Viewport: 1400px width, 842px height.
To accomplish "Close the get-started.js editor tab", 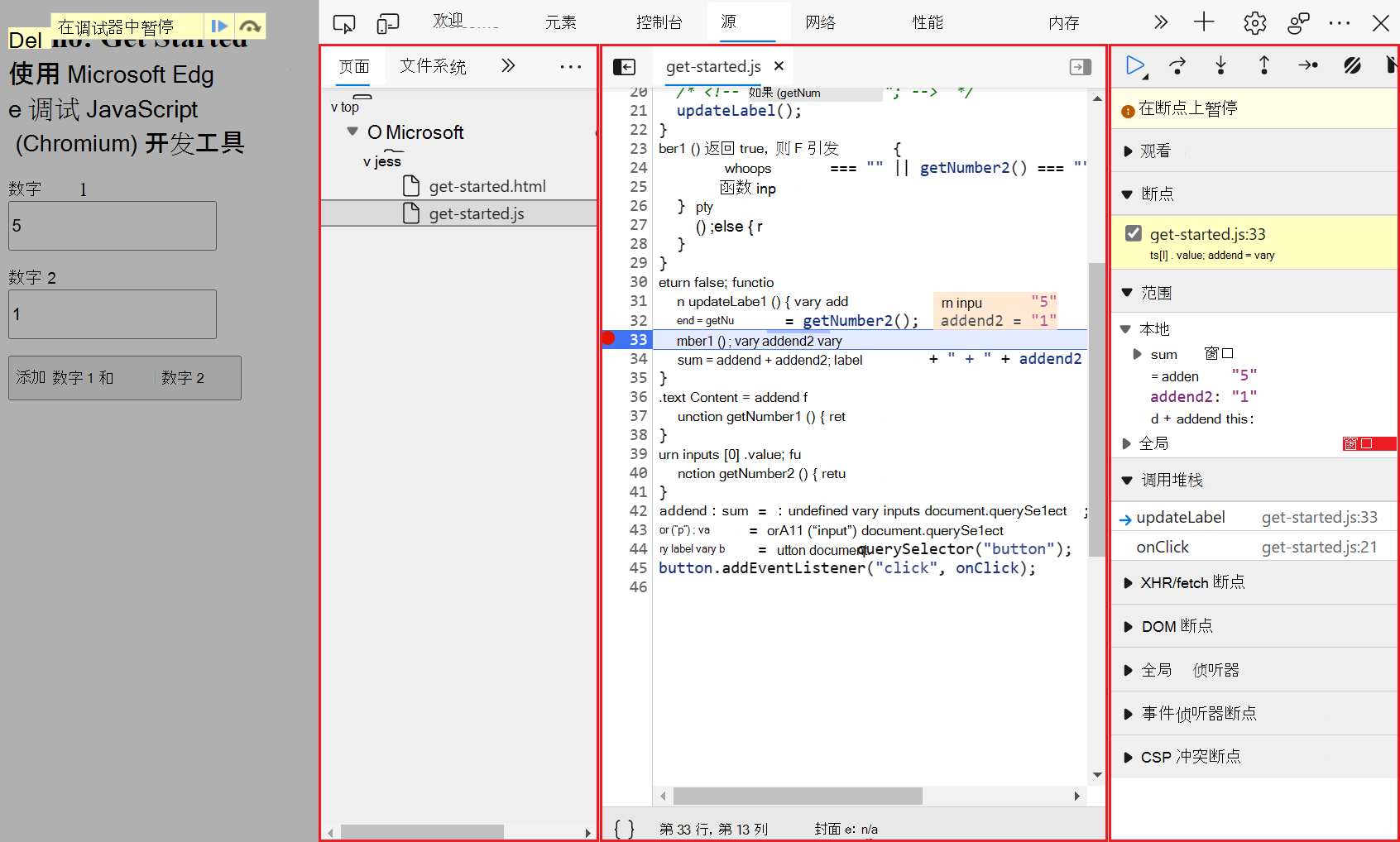I will coord(779,66).
